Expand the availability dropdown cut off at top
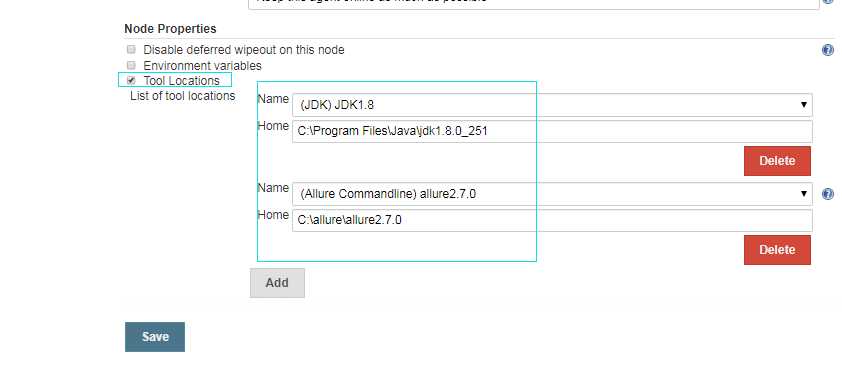 [x=534, y=4]
